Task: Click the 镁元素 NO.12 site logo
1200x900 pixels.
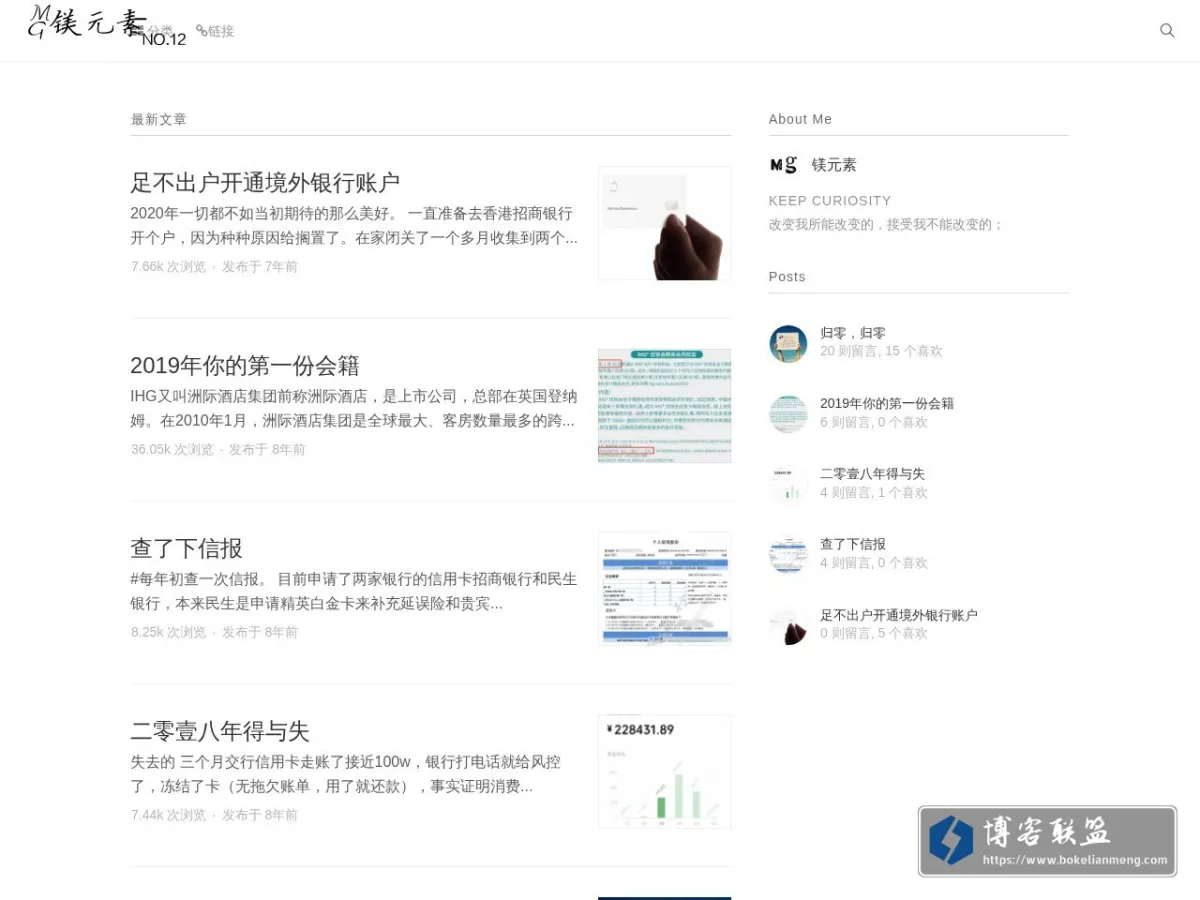Action: [107, 26]
